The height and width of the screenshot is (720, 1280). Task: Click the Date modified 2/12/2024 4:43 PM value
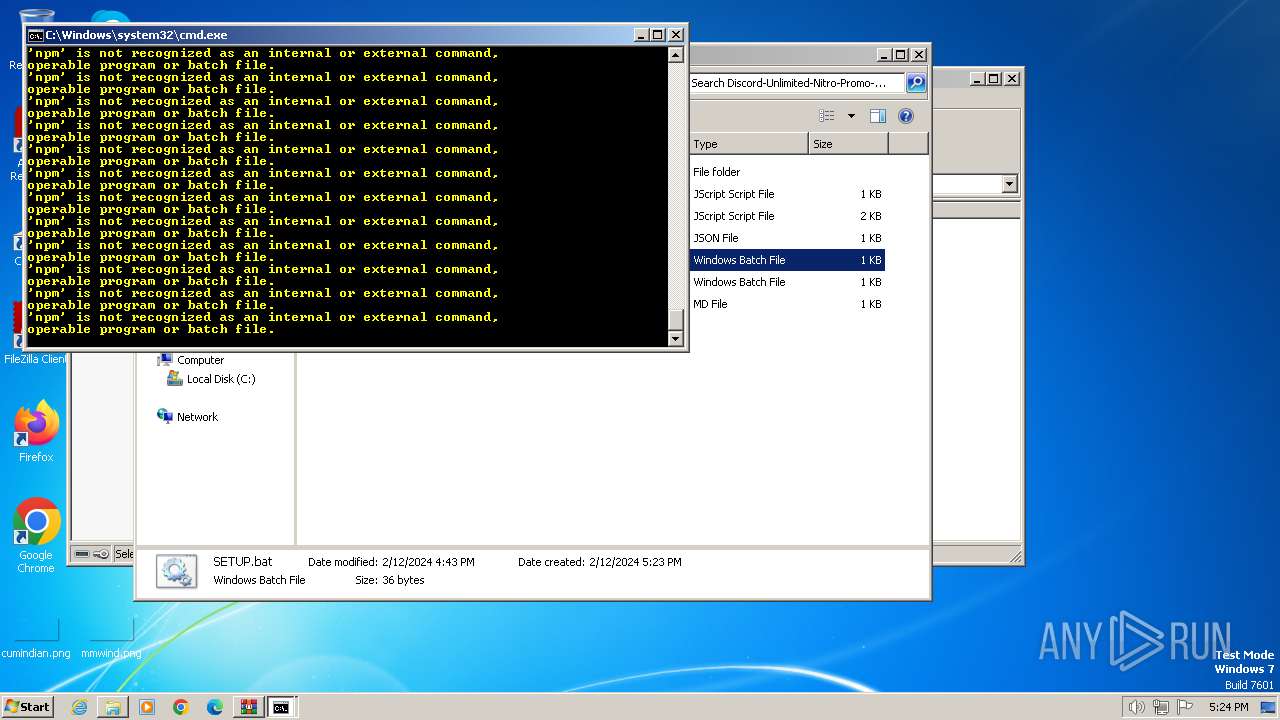[428, 562]
